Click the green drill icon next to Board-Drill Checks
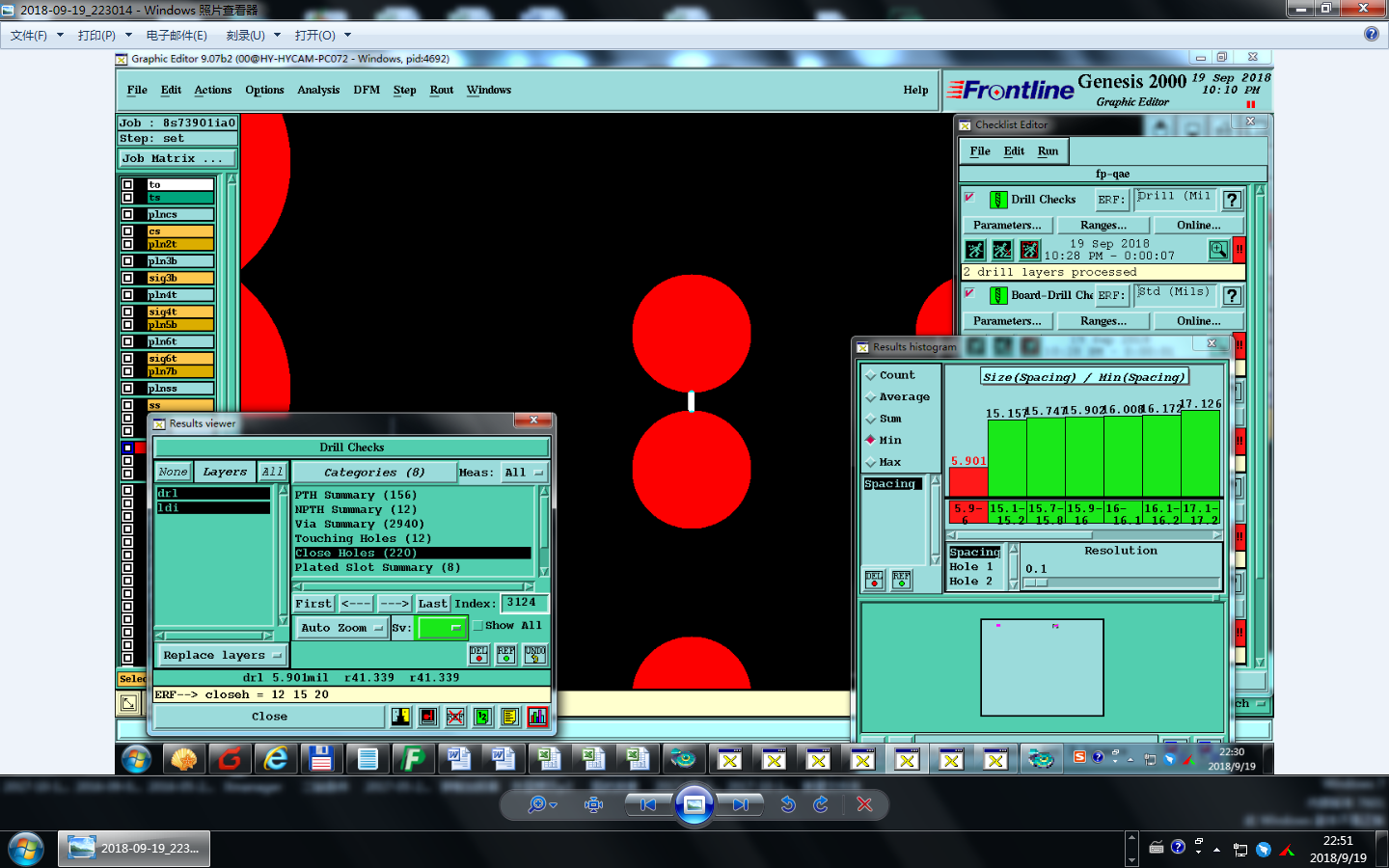Image resolution: width=1389 pixels, height=868 pixels. coord(999,295)
